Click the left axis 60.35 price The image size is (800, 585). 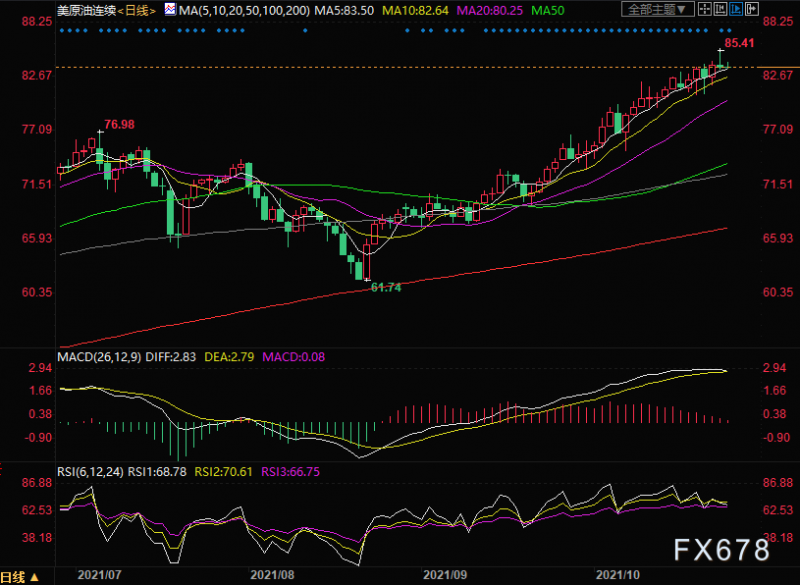(x=36, y=292)
